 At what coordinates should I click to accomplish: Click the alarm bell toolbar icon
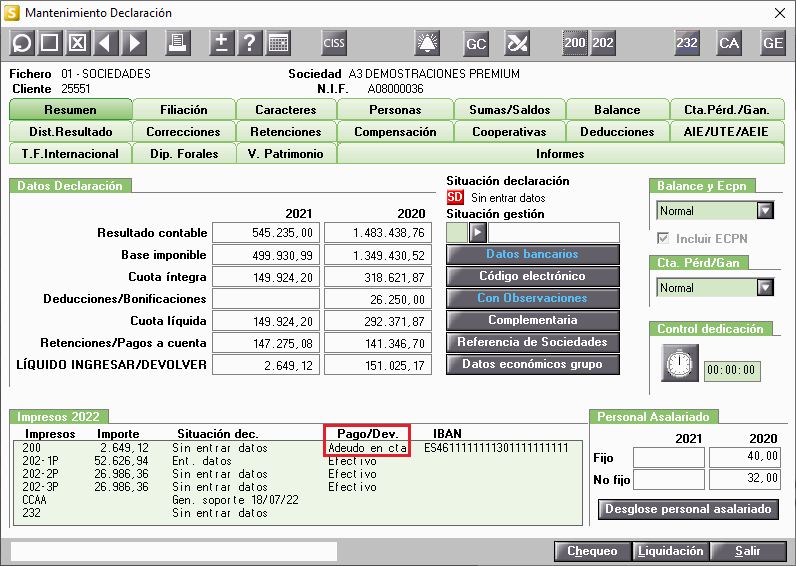(426, 43)
